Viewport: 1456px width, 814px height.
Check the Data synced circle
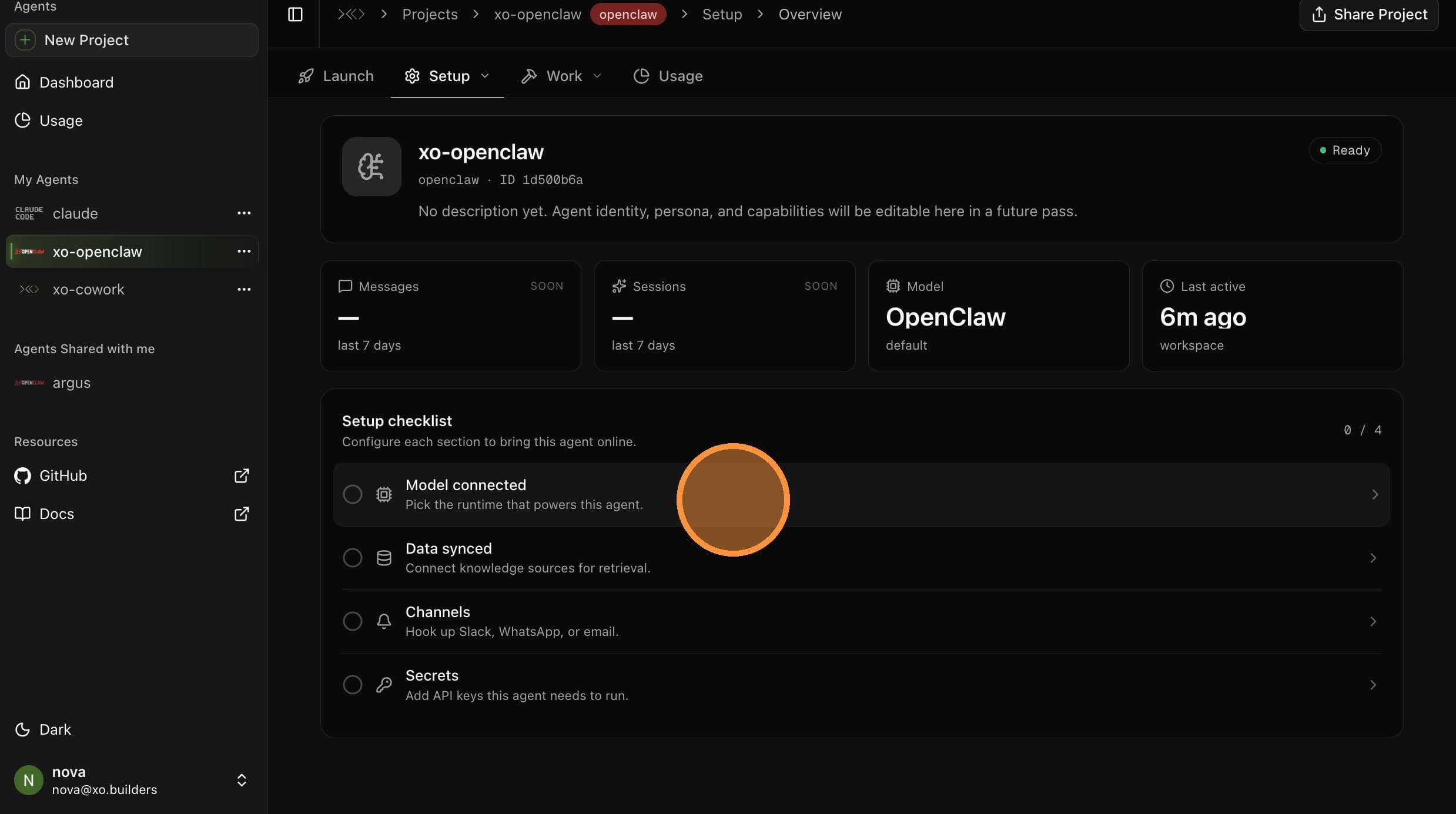click(x=353, y=558)
